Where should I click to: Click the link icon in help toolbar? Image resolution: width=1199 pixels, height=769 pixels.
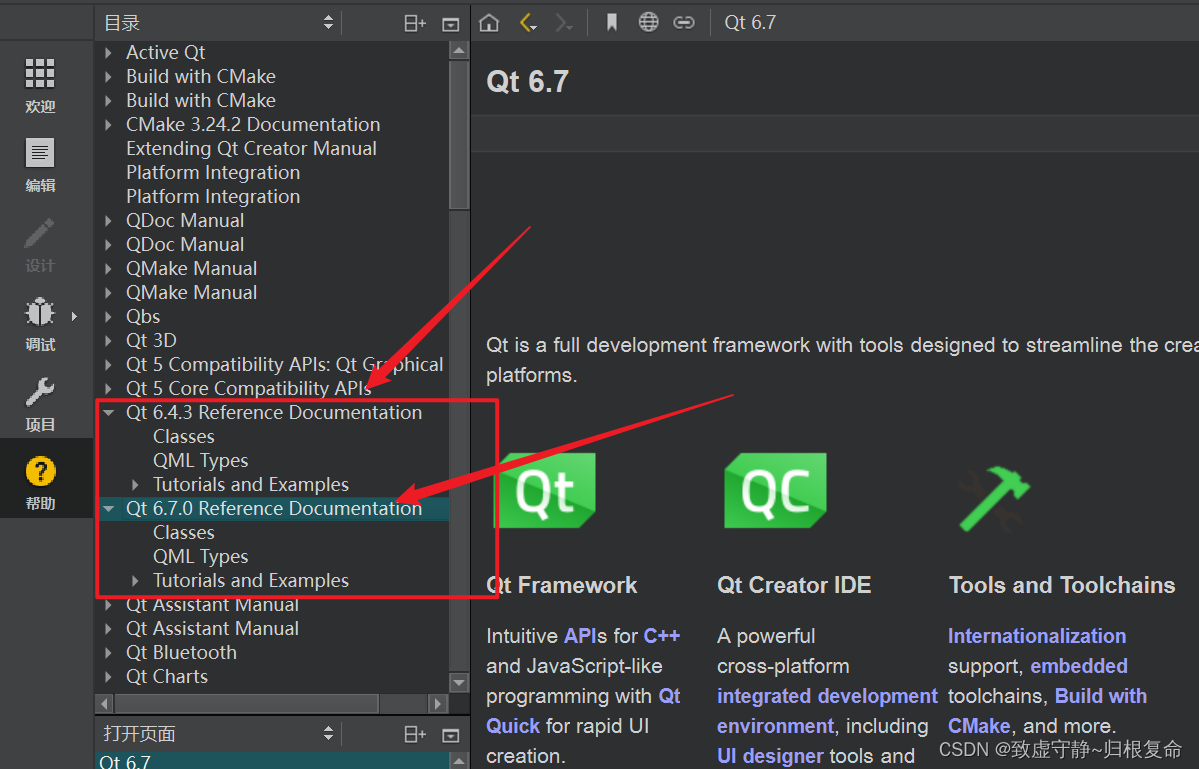click(684, 23)
